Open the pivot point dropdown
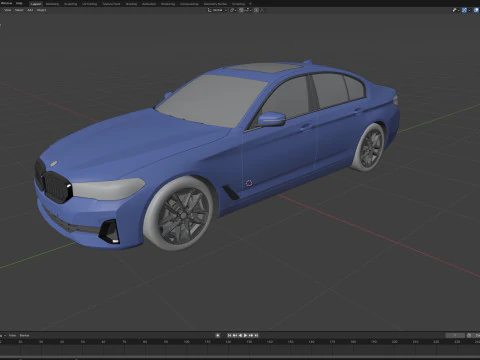 [233, 10]
